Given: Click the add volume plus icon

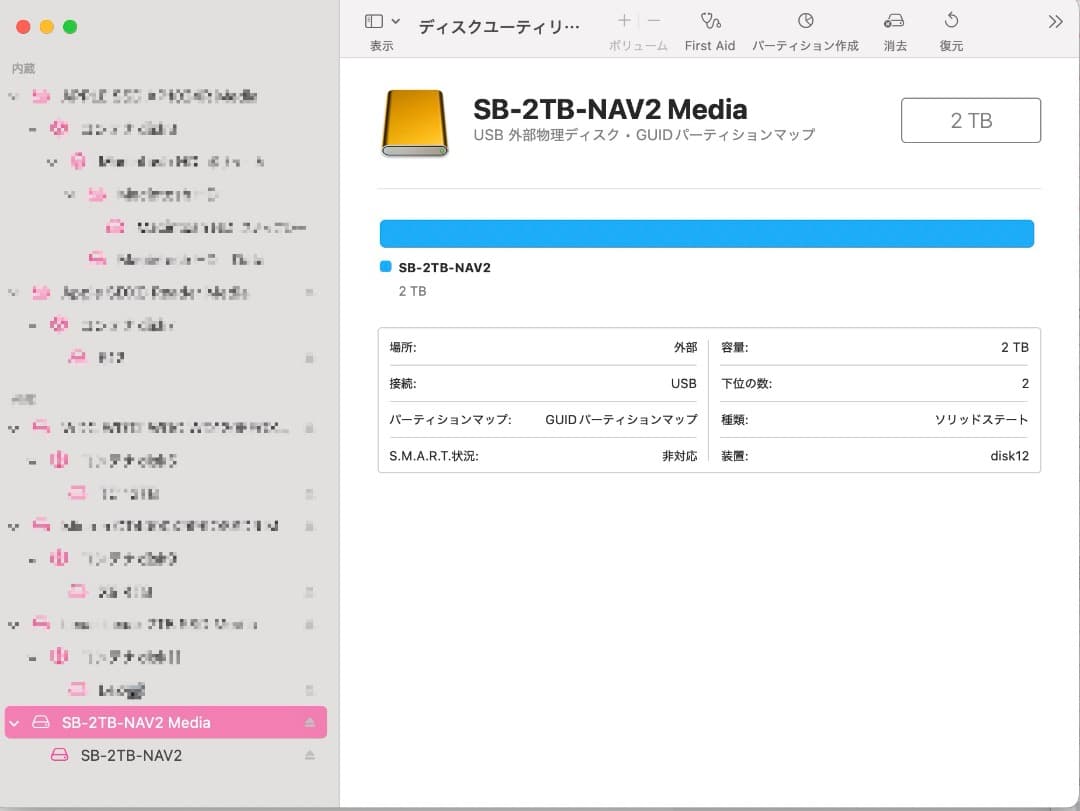Looking at the screenshot, I should [623, 20].
